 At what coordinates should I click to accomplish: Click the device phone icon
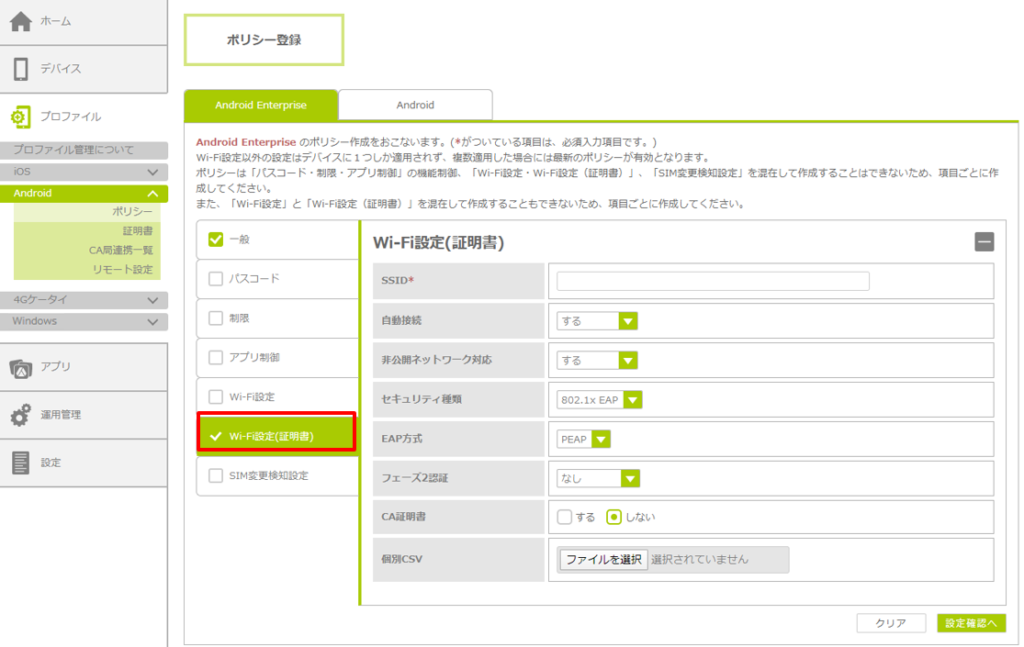[x=21, y=69]
